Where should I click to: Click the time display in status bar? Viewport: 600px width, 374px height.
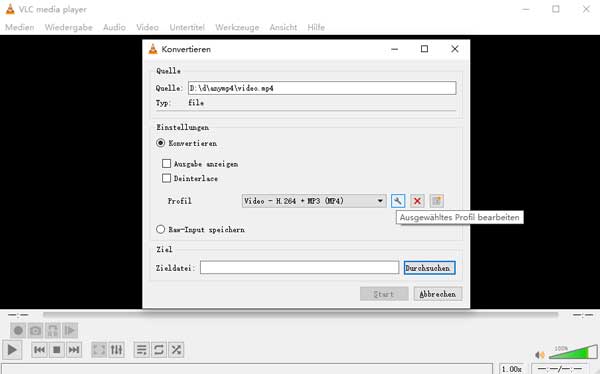[559, 369]
